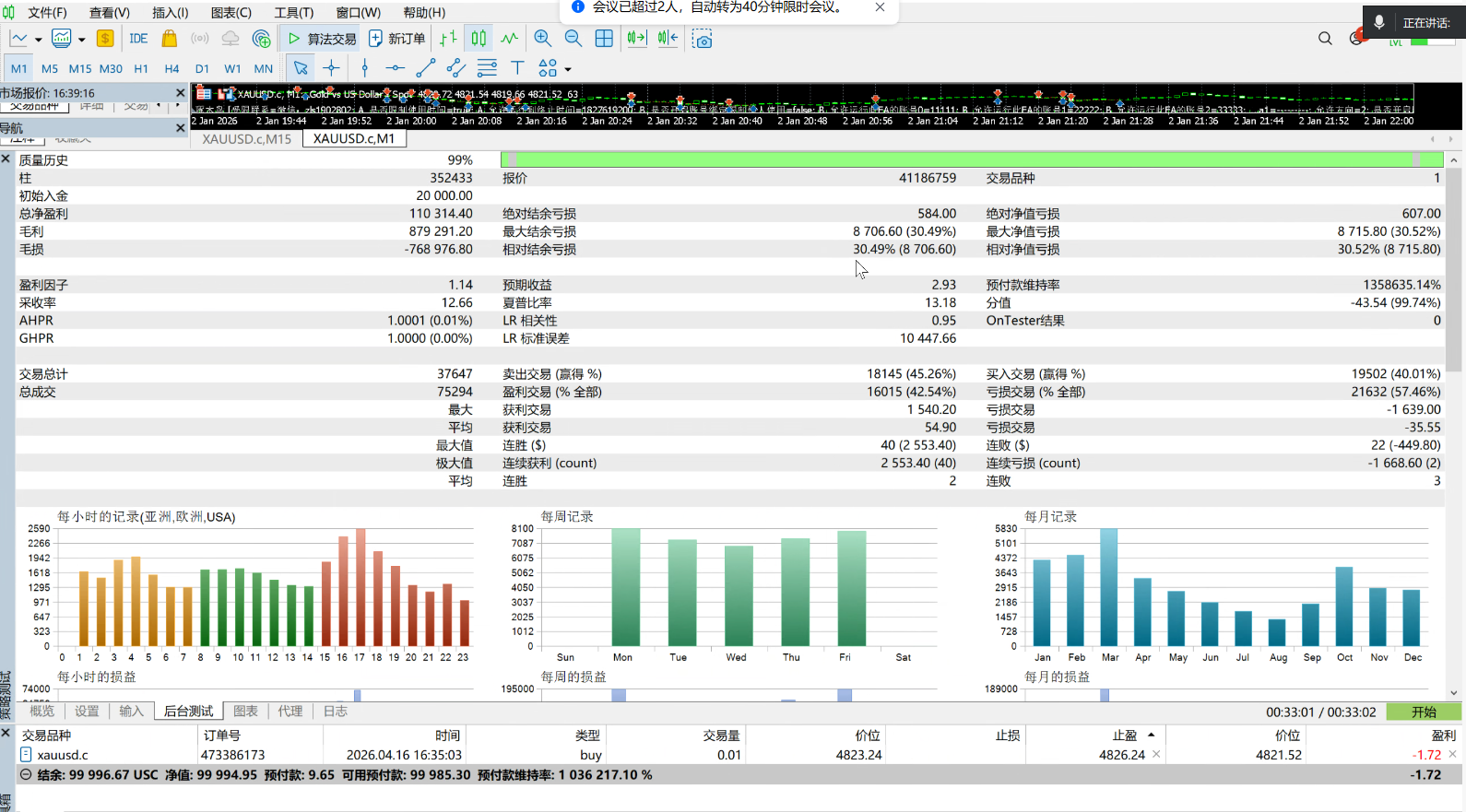Toggle chart shift from right edge
1466x812 pixels.
[668, 39]
